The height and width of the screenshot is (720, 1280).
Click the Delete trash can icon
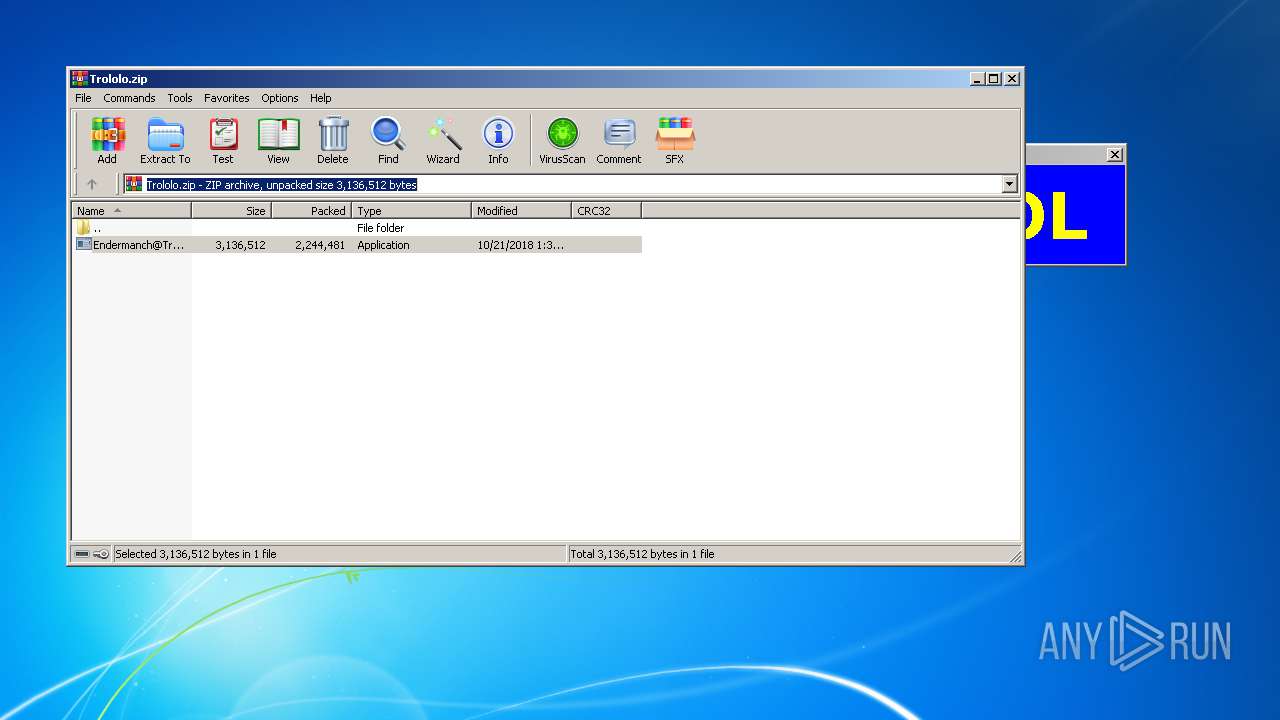point(333,141)
